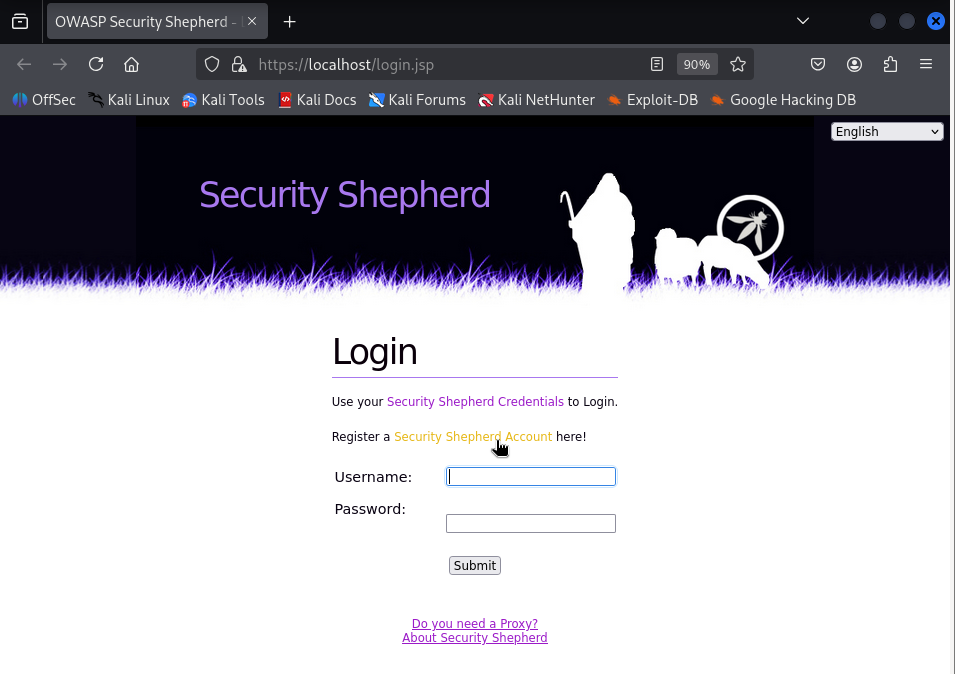Click the Security Shepherd banner title
This screenshot has height=674, width=955.
[x=345, y=195]
